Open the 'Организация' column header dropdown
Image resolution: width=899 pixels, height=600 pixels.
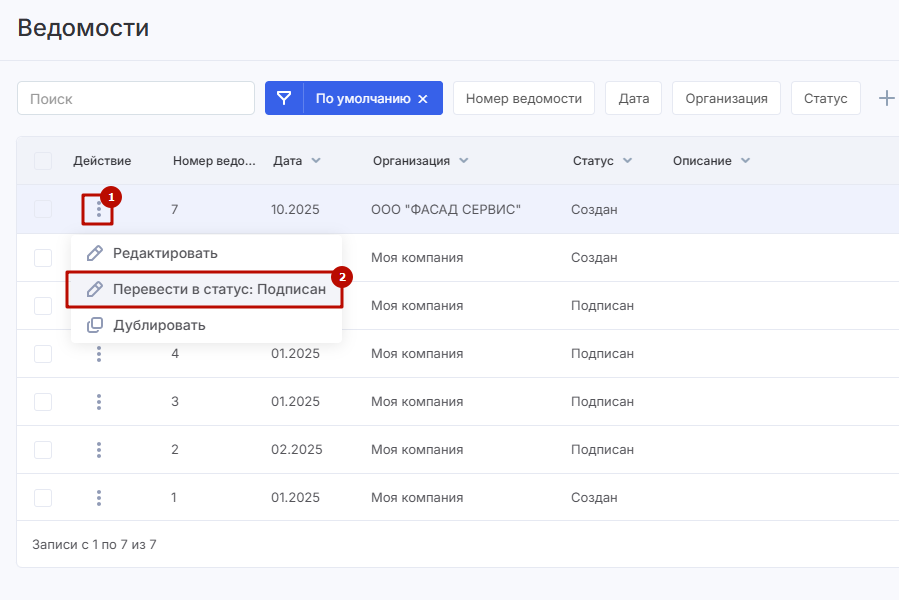(x=464, y=161)
